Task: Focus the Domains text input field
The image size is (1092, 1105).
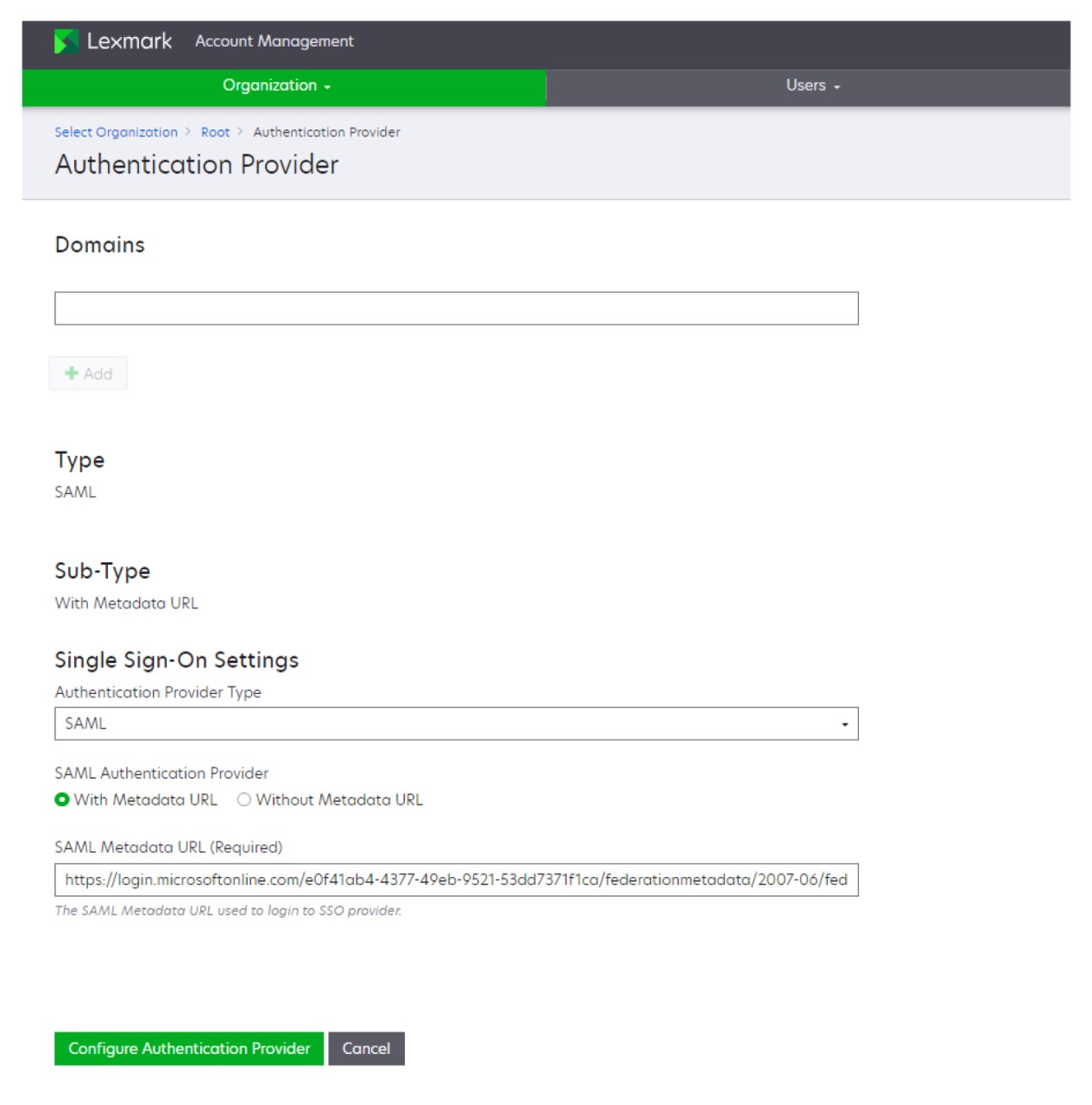Action: [456, 308]
